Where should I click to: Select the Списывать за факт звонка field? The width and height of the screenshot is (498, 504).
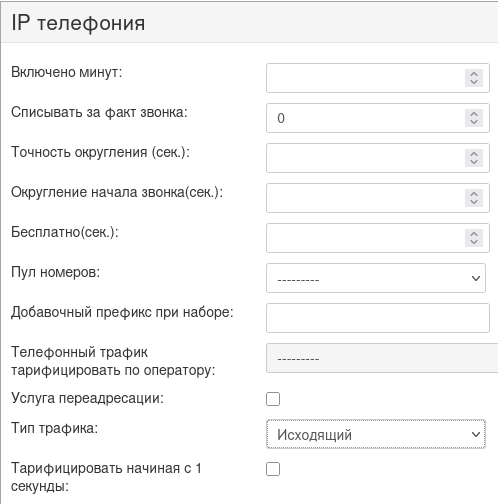coord(378,118)
